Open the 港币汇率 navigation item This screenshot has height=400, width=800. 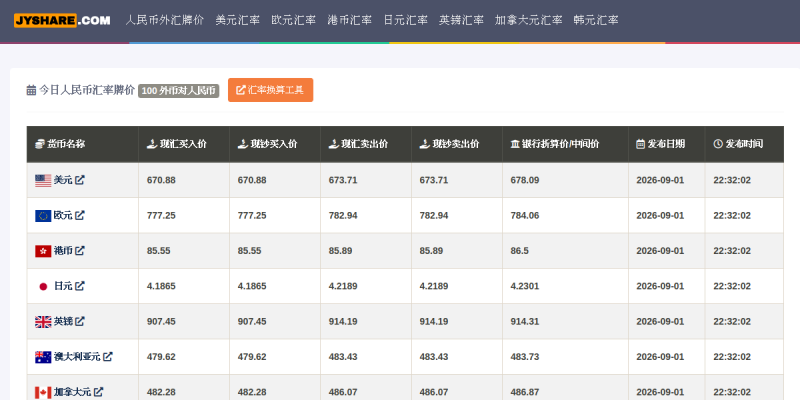click(x=349, y=20)
